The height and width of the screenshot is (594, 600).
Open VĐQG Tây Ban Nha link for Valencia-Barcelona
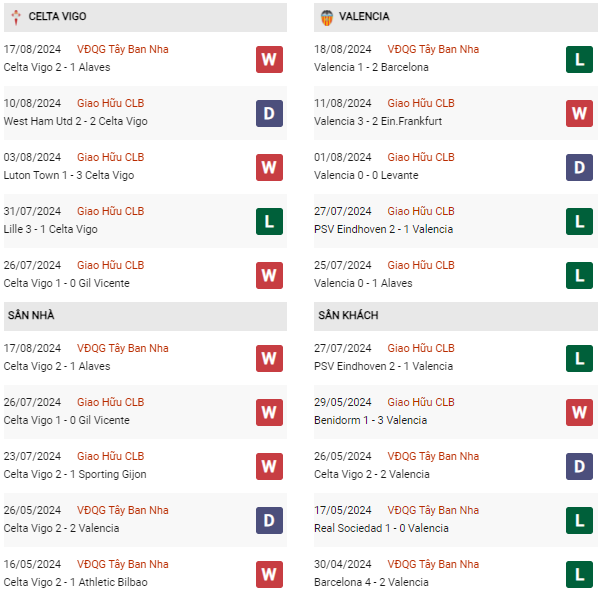coord(433,49)
